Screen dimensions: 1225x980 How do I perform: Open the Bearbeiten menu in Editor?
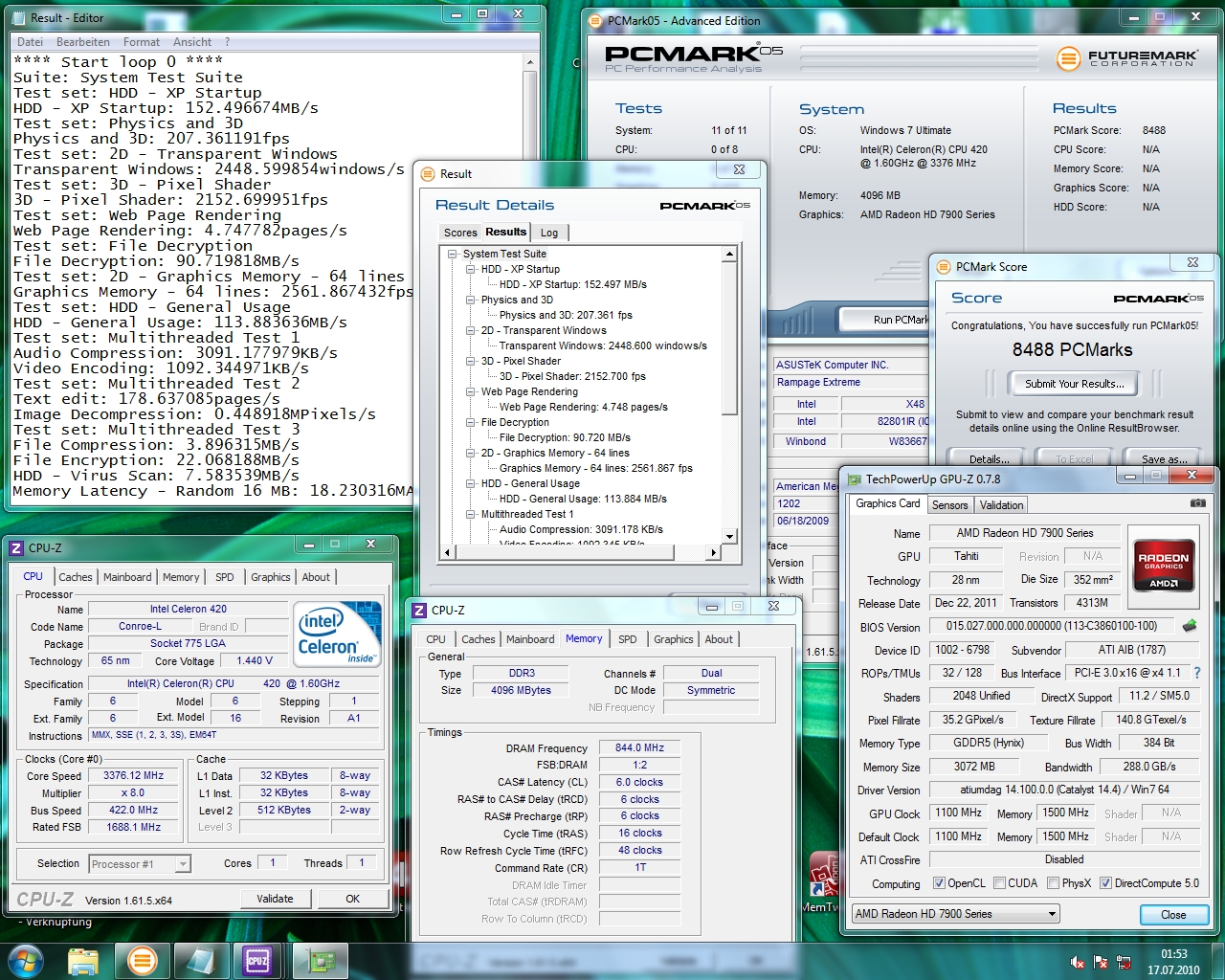tap(83, 42)
